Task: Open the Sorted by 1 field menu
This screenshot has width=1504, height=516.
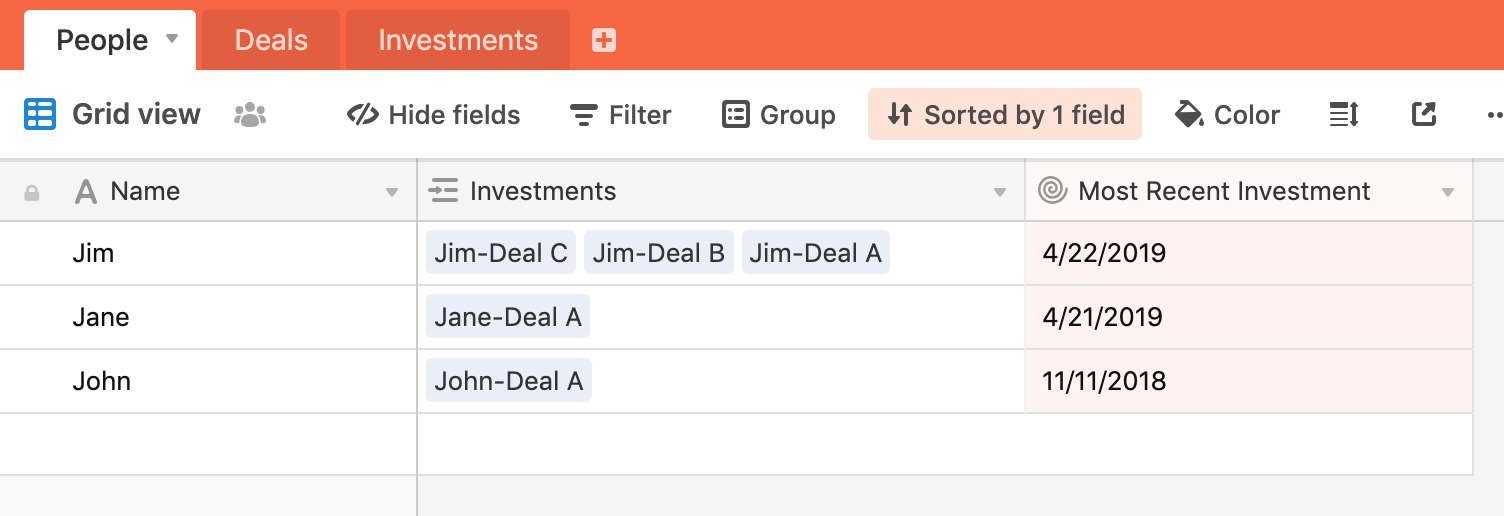Action: [1005, 114]
